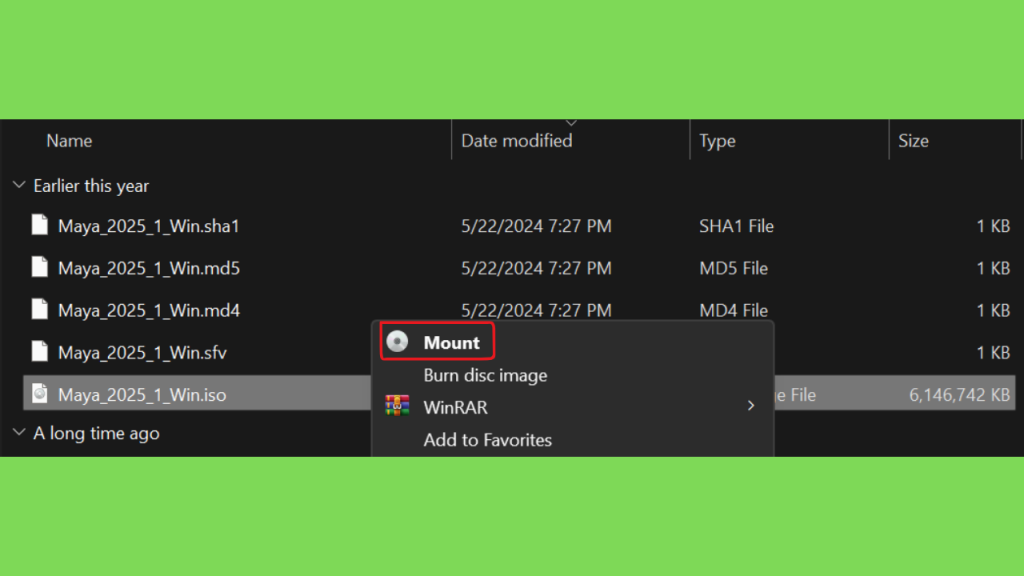Open the WinRAR submenu arrow
The width and height of the screenshot is (1024, 576).
[751, 406]
